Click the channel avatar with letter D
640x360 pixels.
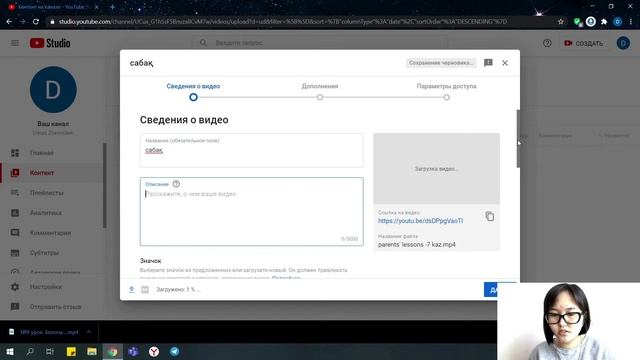pyautogui.click(x=53, y=90)
